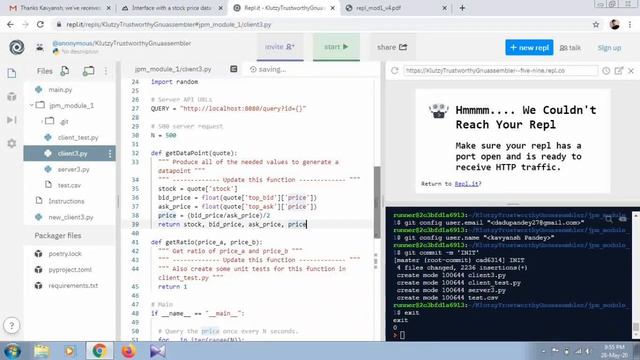Close the Repl.it browser tab
The width and height of the screenshot is (640, 360).
pos(332,8)
